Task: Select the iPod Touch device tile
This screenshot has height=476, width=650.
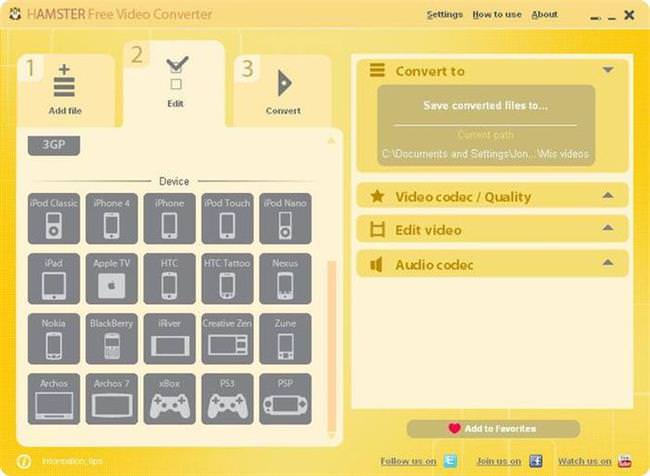Action: (227, 219)
